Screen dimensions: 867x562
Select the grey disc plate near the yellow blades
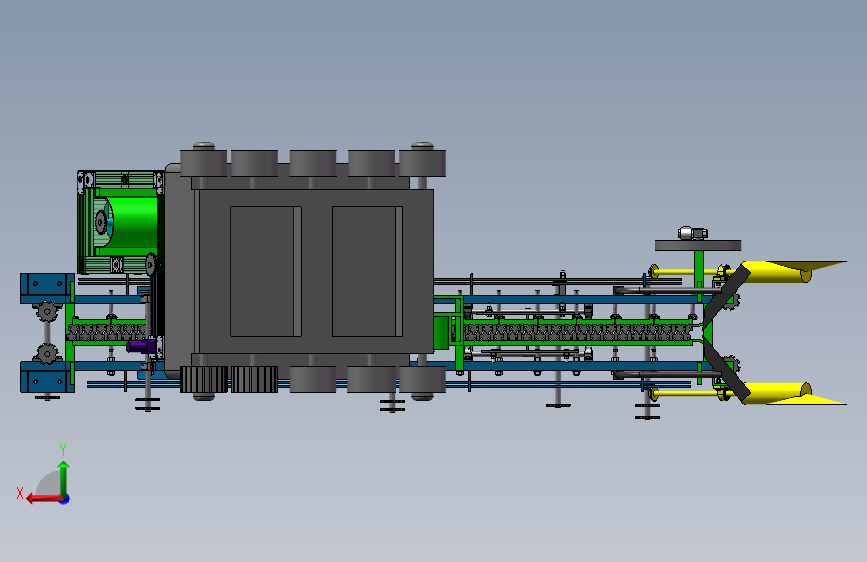[698, 246]
